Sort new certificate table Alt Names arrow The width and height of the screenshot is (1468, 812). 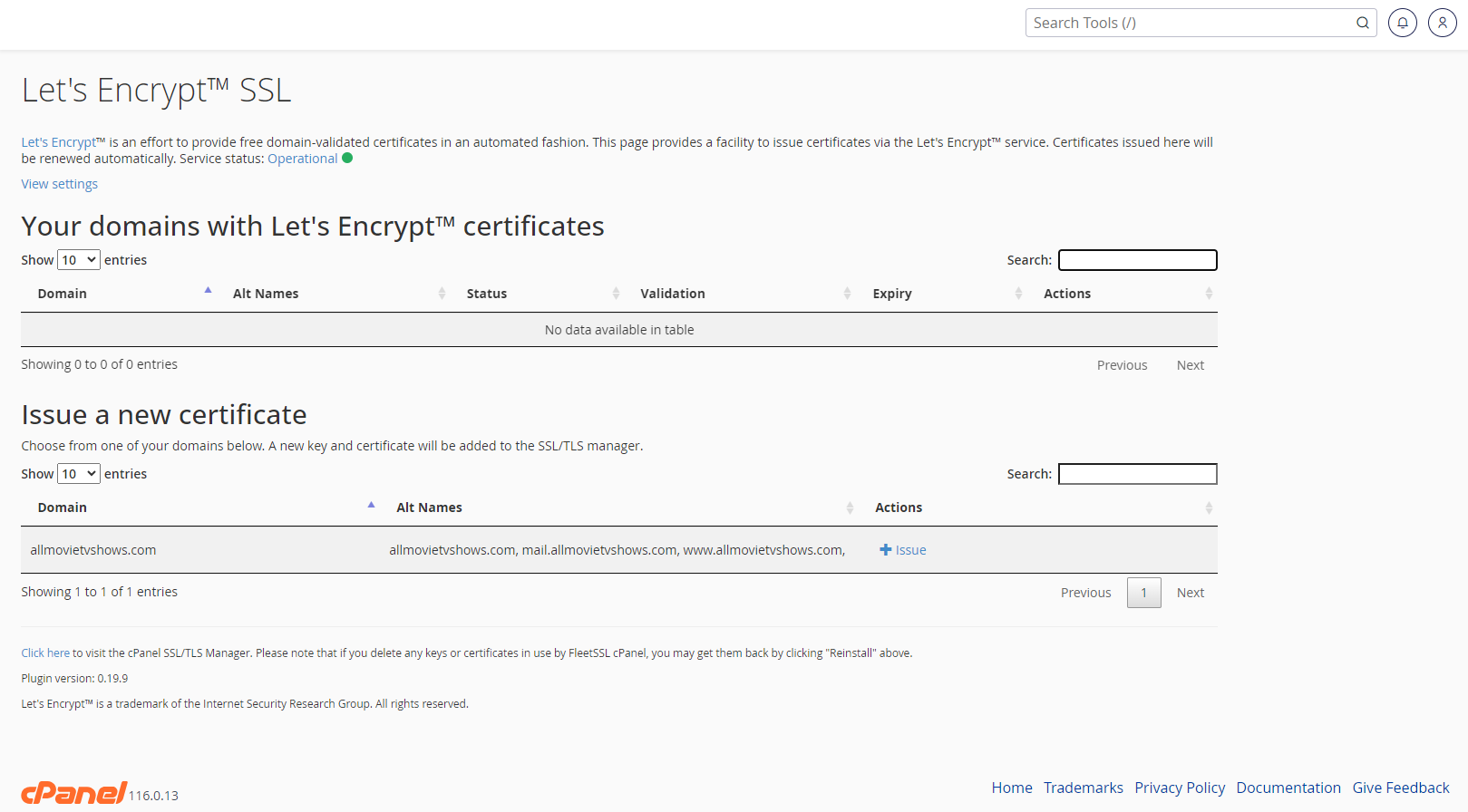coord(850,507)
